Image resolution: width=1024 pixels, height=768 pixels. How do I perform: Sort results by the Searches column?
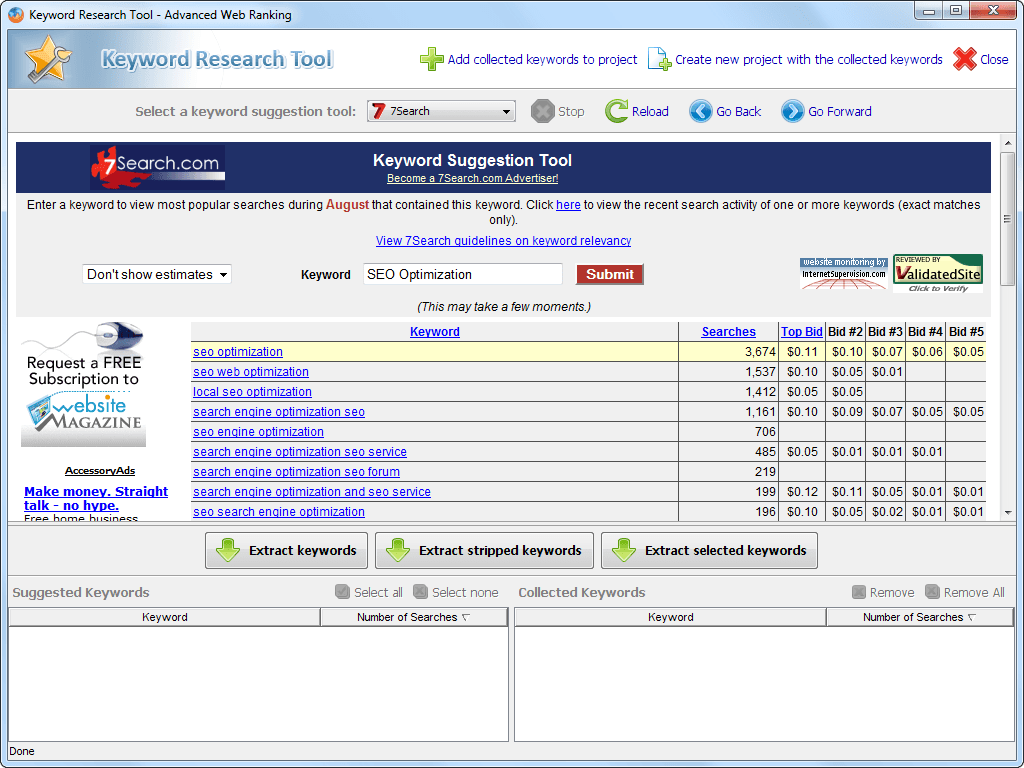pyautogui.click(x=728, y=331)
